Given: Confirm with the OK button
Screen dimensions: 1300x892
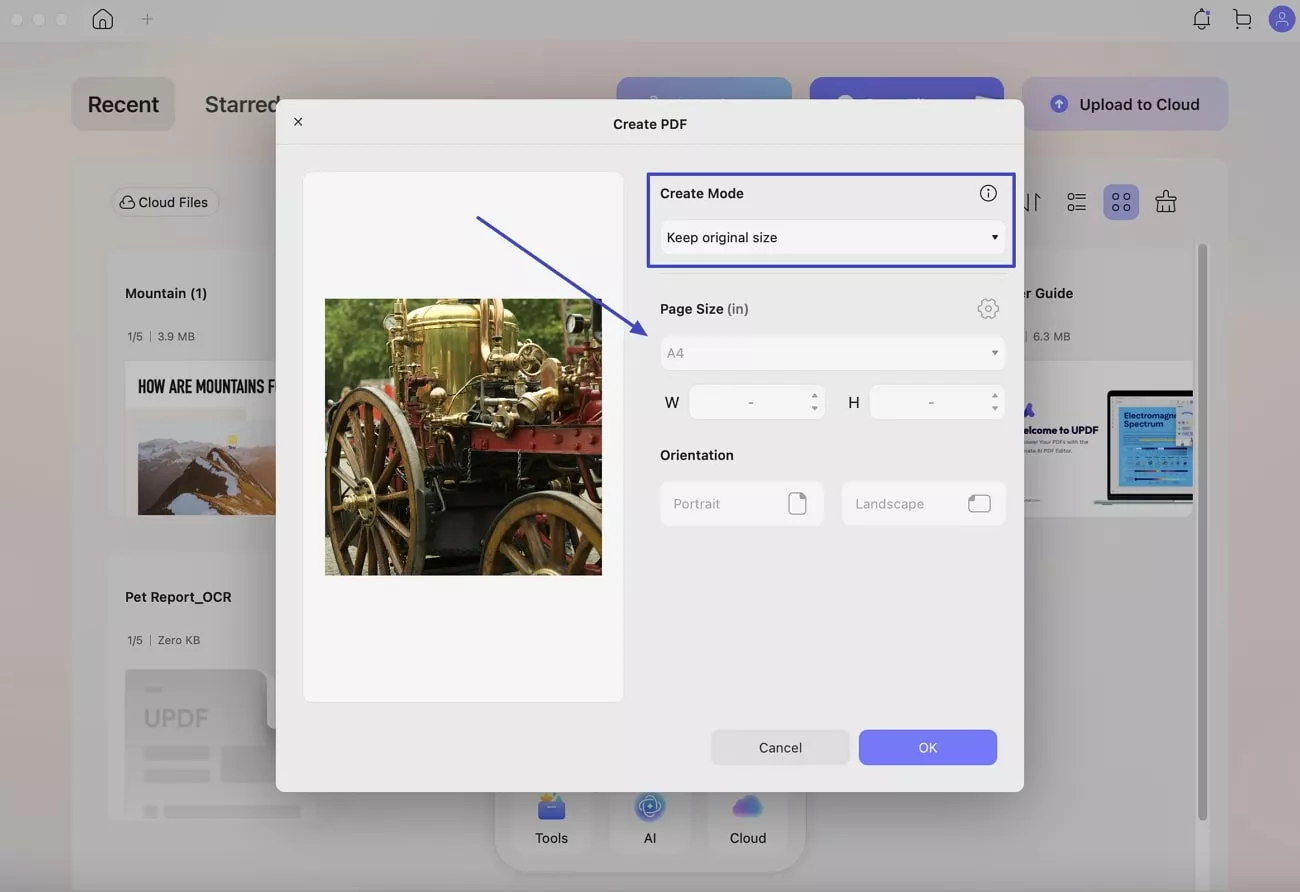Looking at the screenshot, I should point(927,748).
